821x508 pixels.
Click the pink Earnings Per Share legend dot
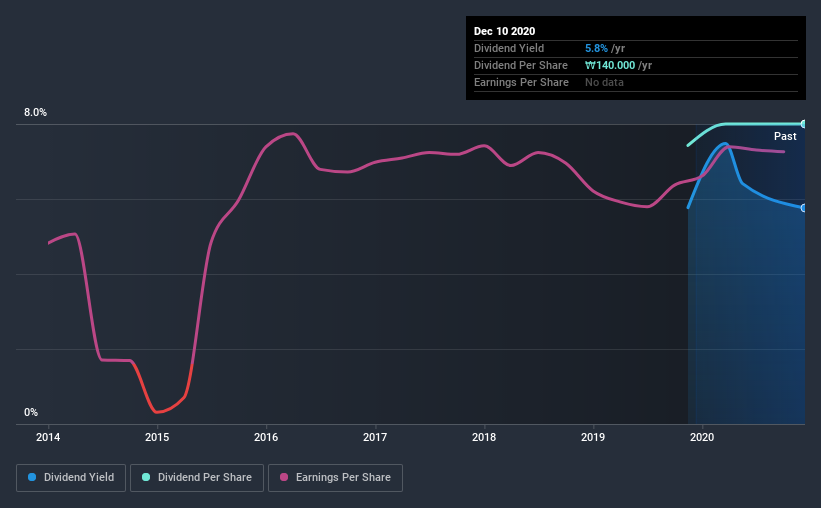pyautogui.click(x=284, y=477)
